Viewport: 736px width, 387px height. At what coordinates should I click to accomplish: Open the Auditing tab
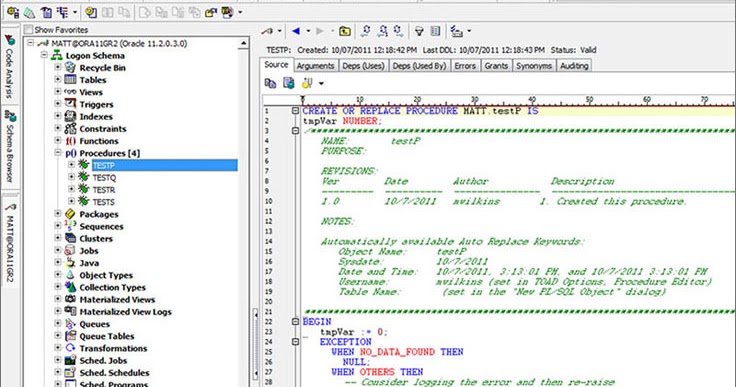click(x=574, y=66)
